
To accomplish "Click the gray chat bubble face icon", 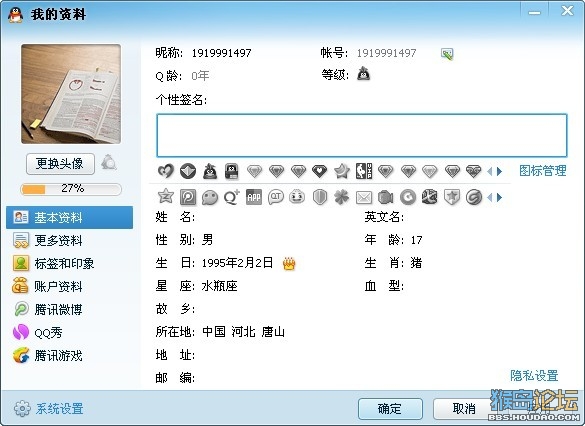I will (x=210, y=197).
